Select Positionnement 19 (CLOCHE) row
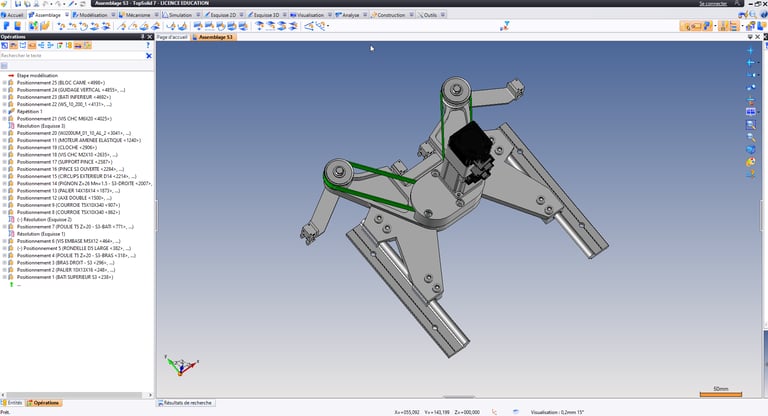This screenshot has width=768, height=416. tap(57, 147)
